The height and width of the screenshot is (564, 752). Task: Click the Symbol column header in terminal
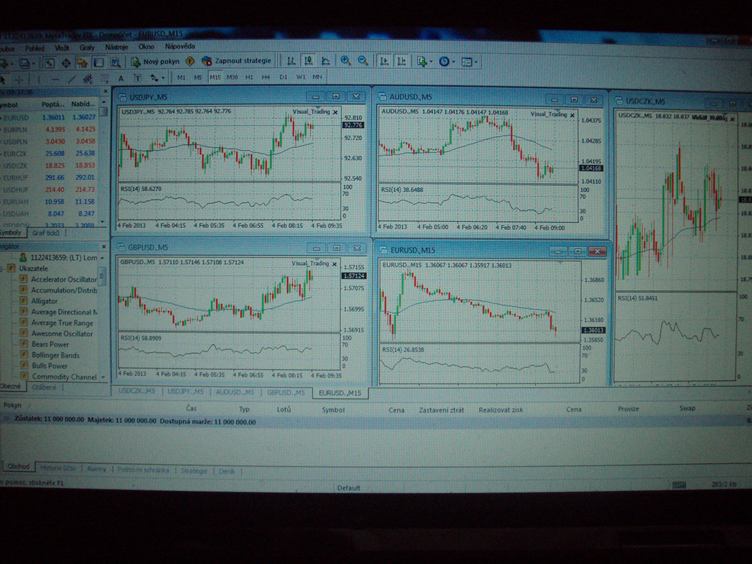333,410
